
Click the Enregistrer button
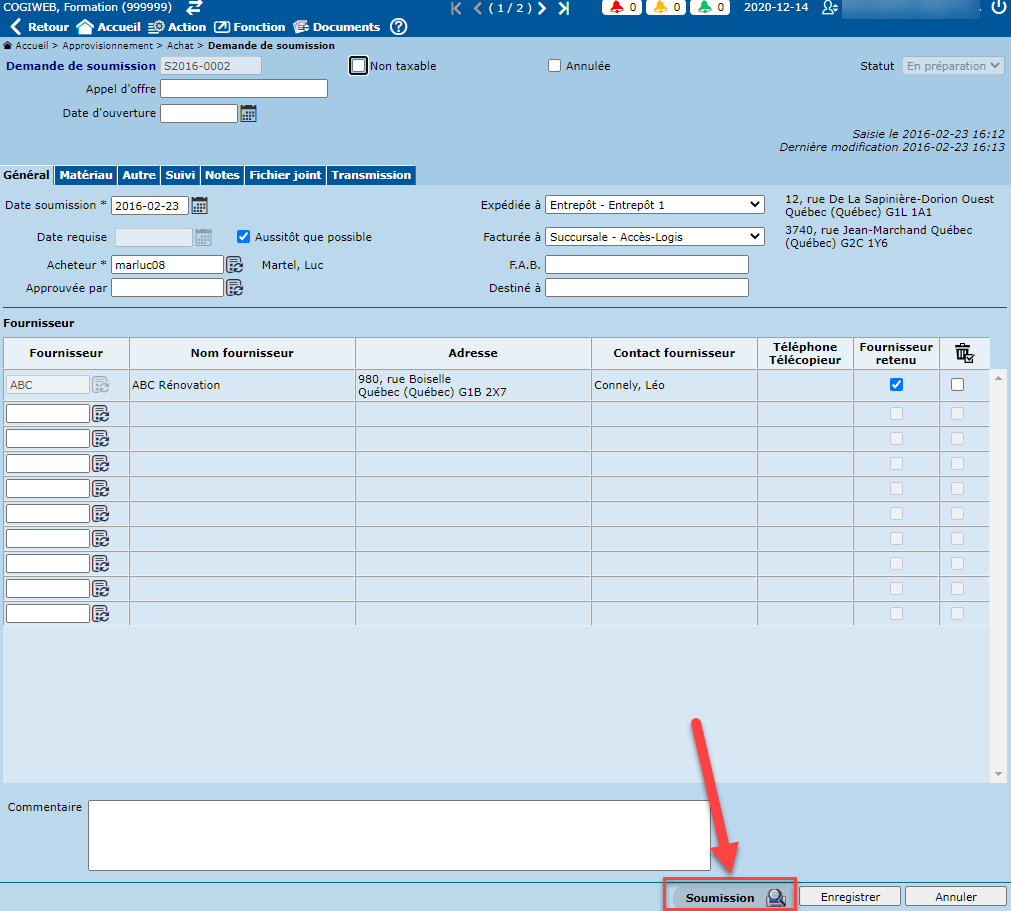coord(849,897)
